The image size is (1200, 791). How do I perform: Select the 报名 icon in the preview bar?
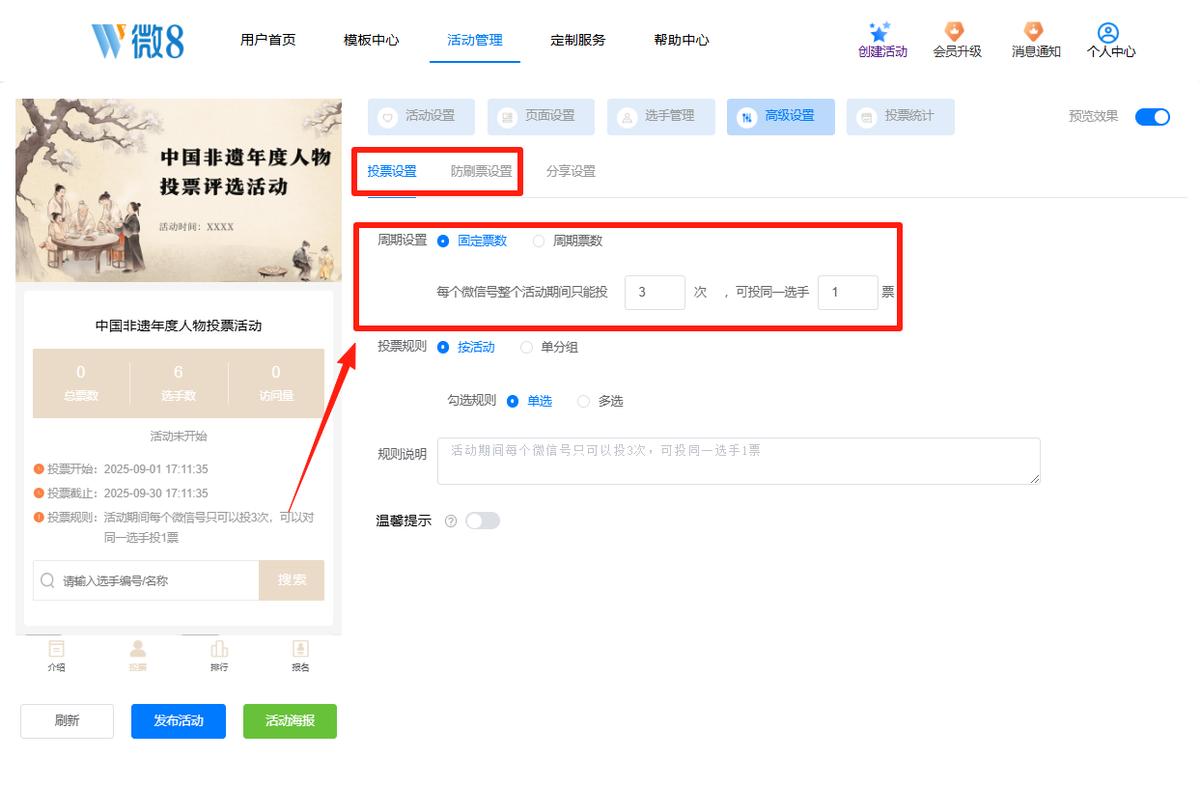click(x=300, y=649)
